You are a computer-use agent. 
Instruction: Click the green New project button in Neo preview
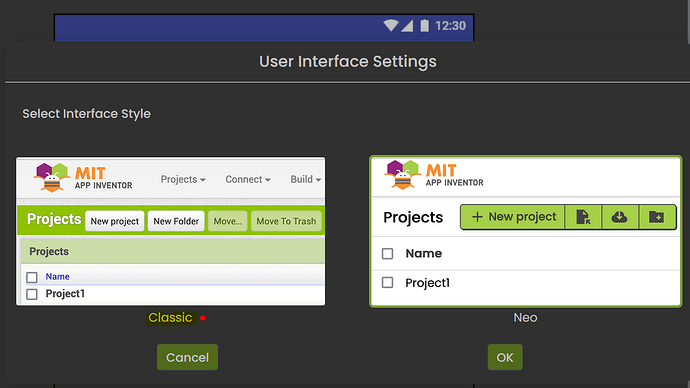click(x=513, y=217)
